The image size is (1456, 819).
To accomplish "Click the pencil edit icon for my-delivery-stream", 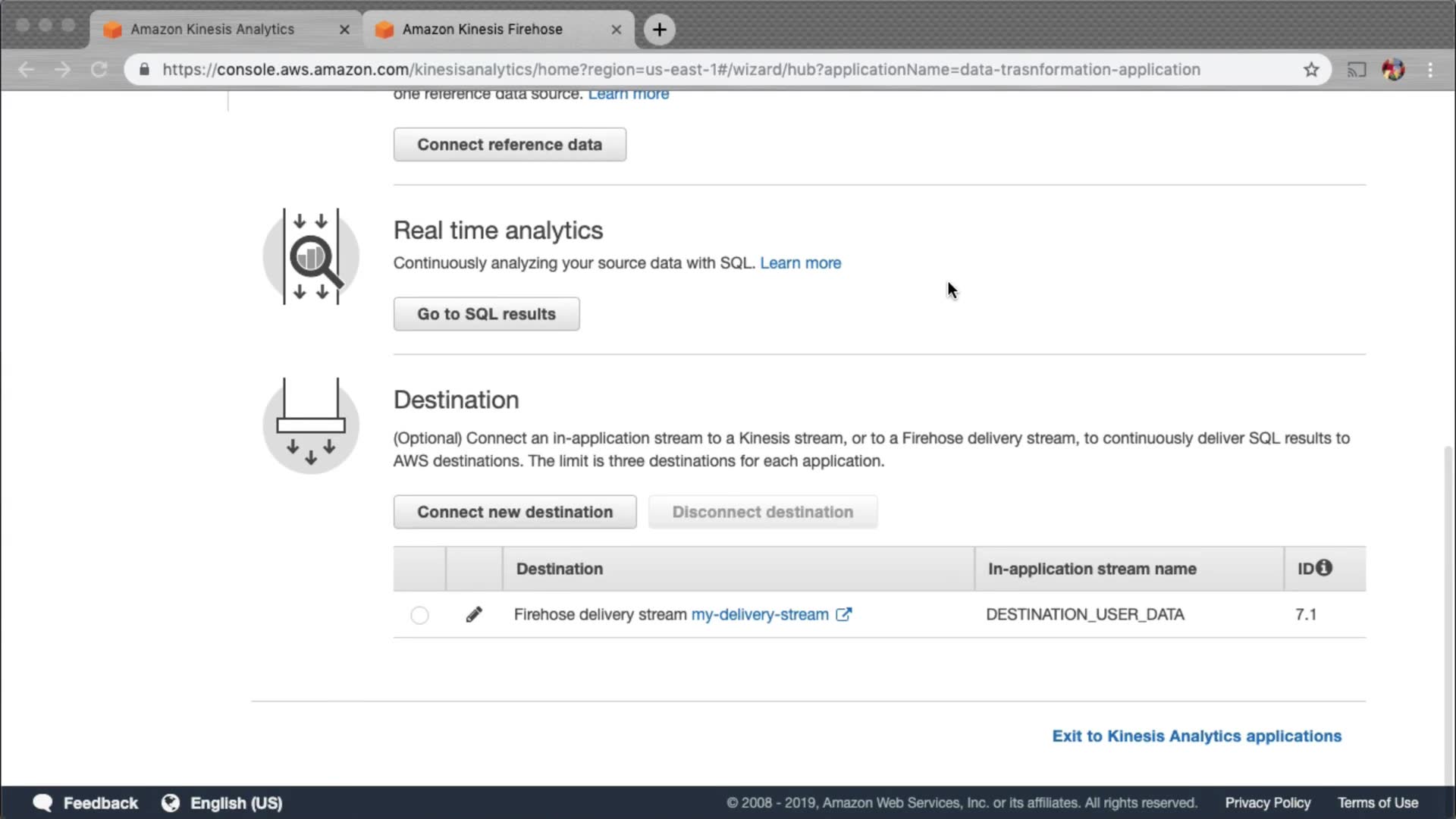I will [x=474, y=614].
